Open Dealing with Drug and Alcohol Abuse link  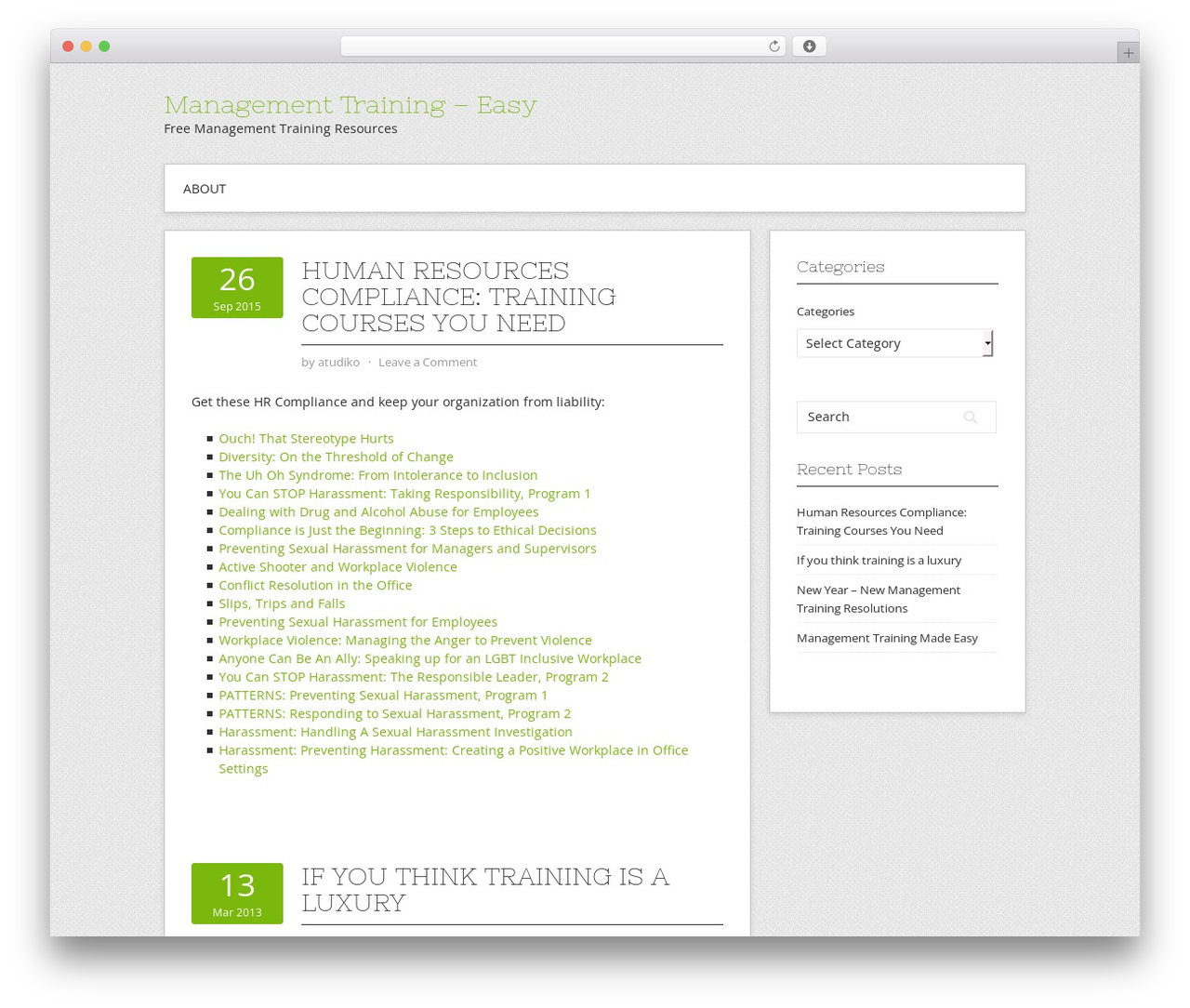click(x=378, y=511)
